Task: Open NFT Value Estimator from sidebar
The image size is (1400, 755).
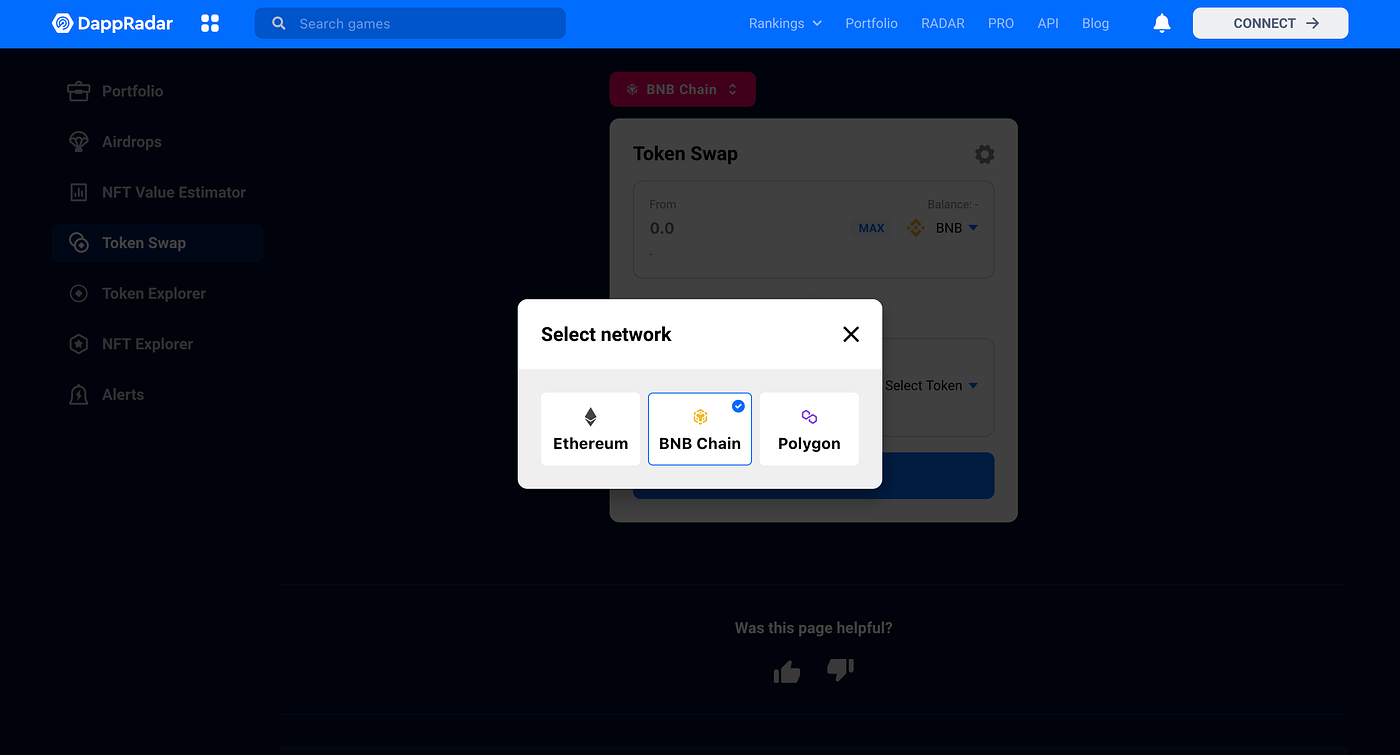Action: [174, 192]
